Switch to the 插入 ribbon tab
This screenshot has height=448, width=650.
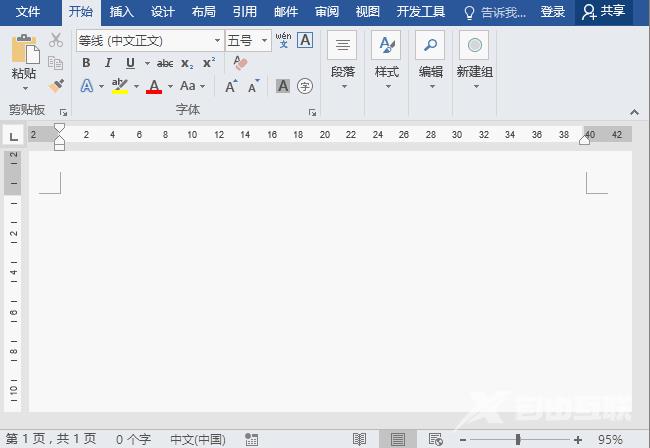point(121,12)
